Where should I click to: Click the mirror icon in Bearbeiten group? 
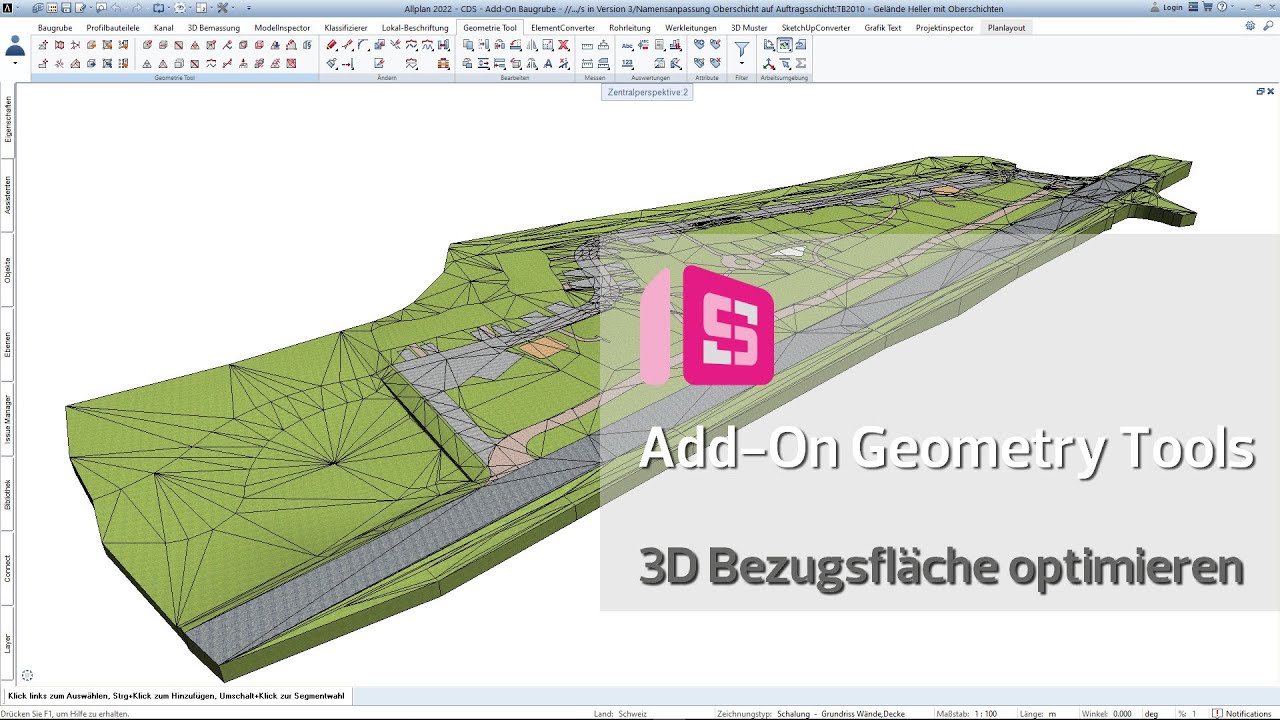pyautogui.click(x=532, y=44)
